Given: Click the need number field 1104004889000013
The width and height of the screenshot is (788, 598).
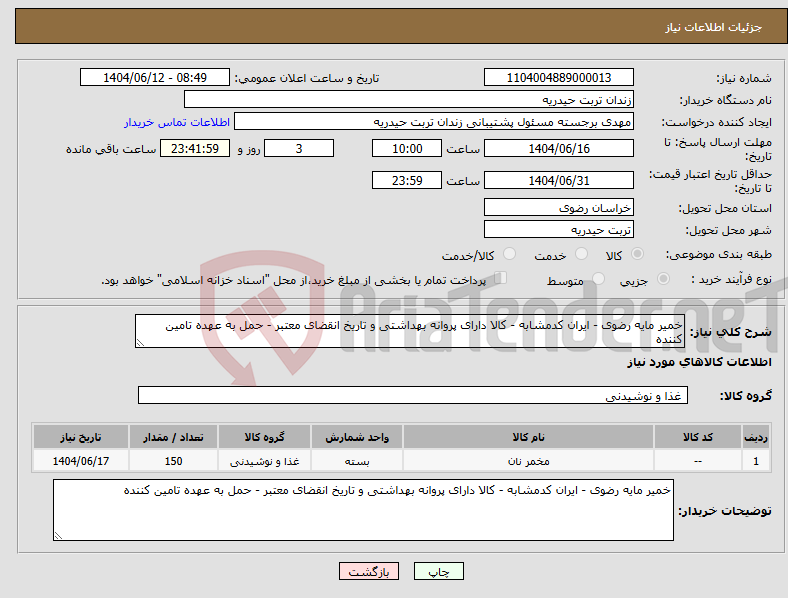Looking at the screenshot, I should (x=559, y=77).
